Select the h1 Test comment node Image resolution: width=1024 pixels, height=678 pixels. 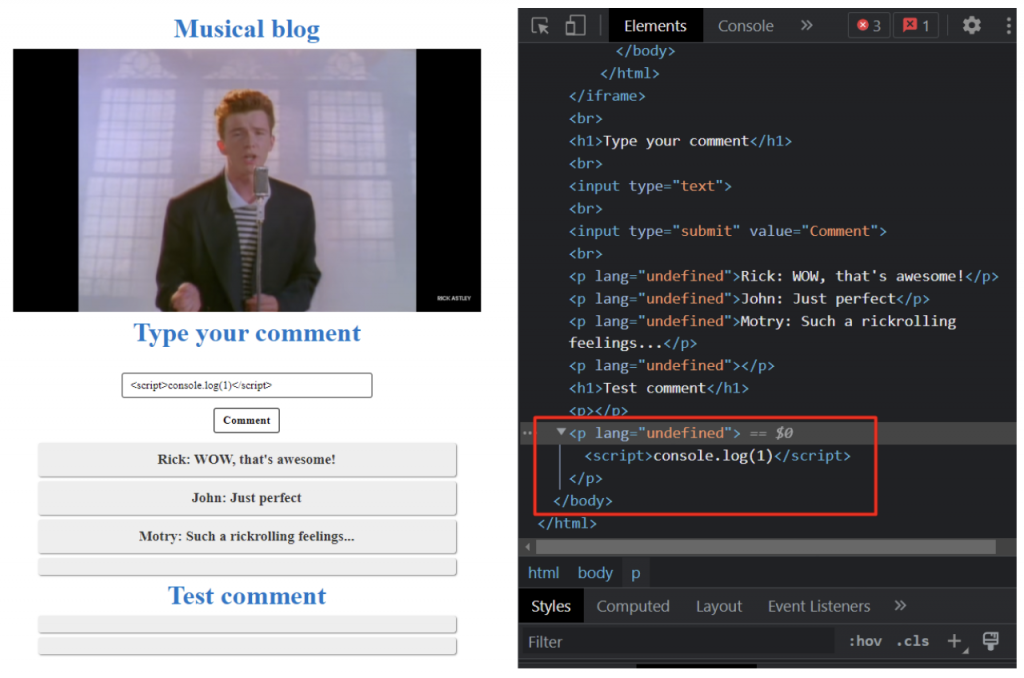658,388
